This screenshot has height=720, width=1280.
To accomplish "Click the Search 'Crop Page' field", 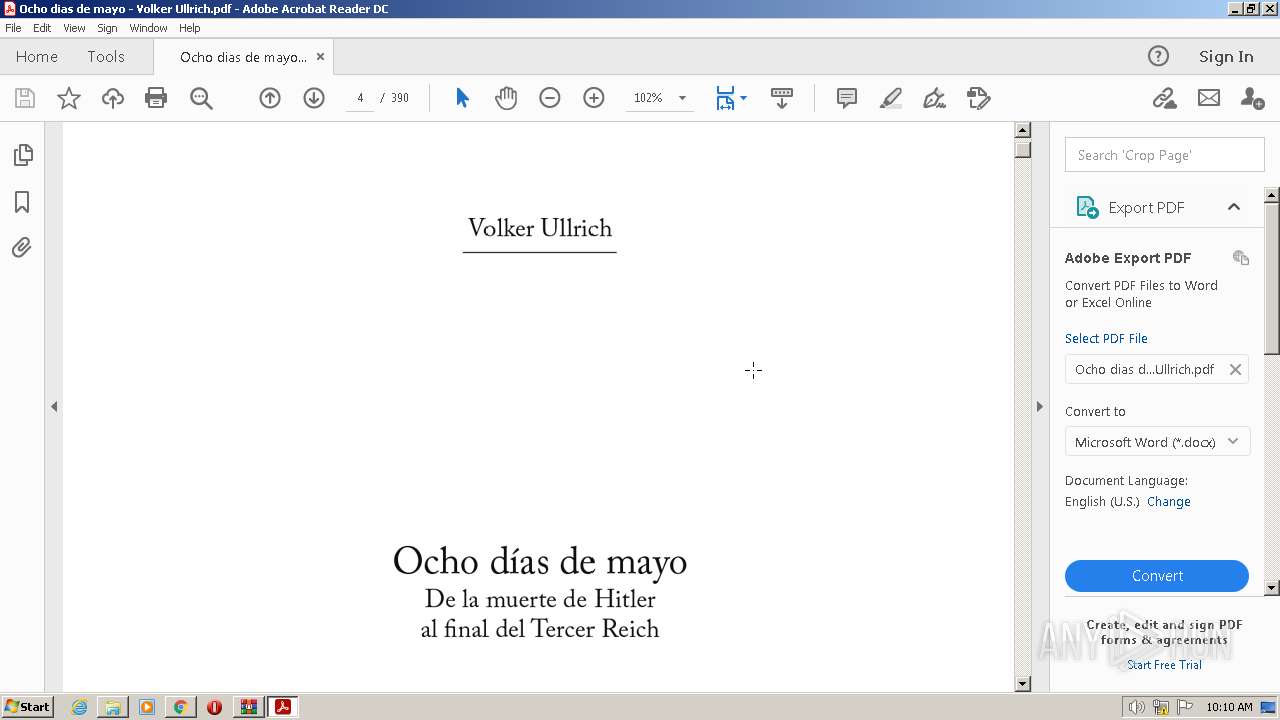I will [1164, 155].
